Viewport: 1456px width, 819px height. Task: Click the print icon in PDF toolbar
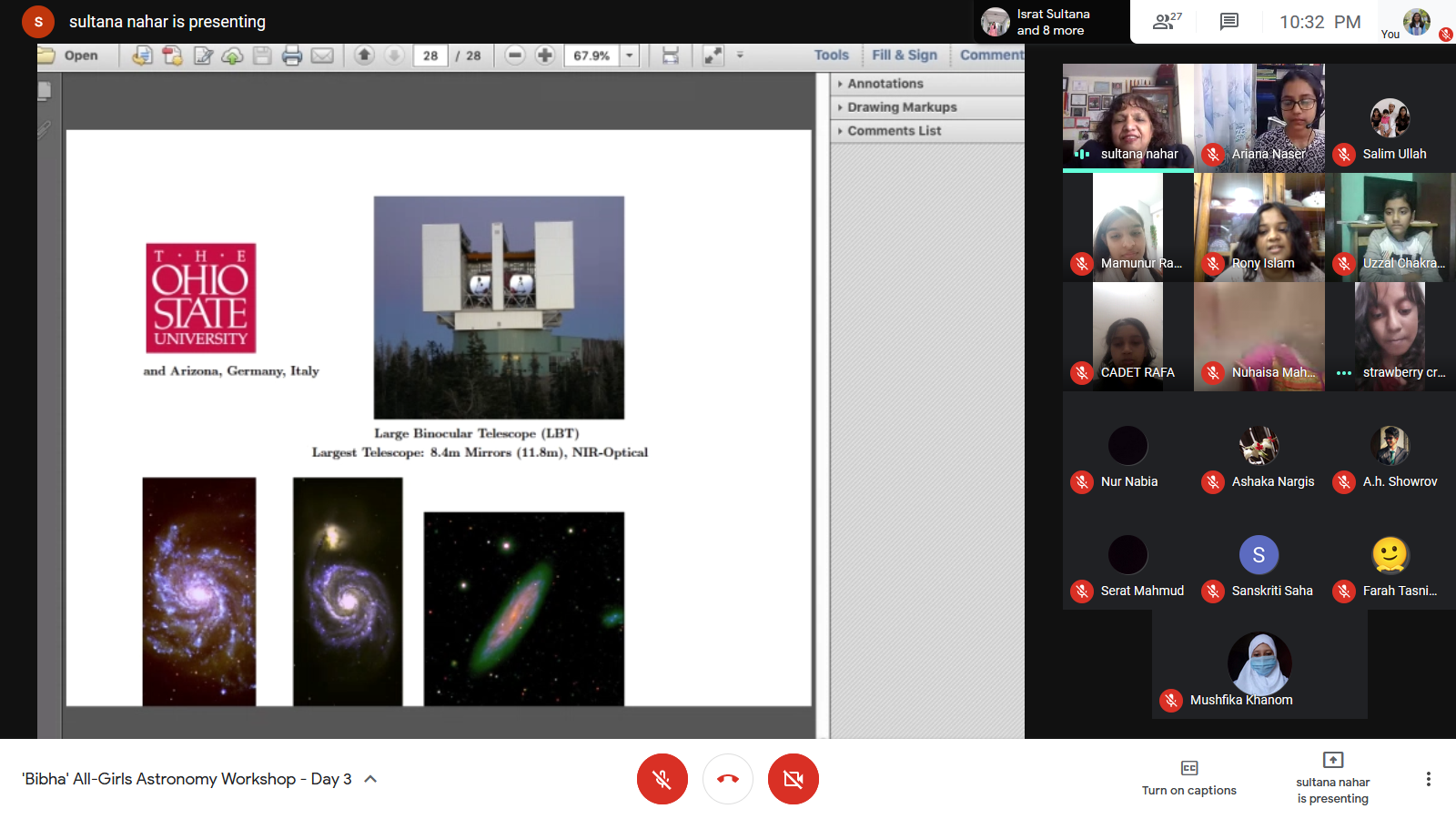(292, 56)
